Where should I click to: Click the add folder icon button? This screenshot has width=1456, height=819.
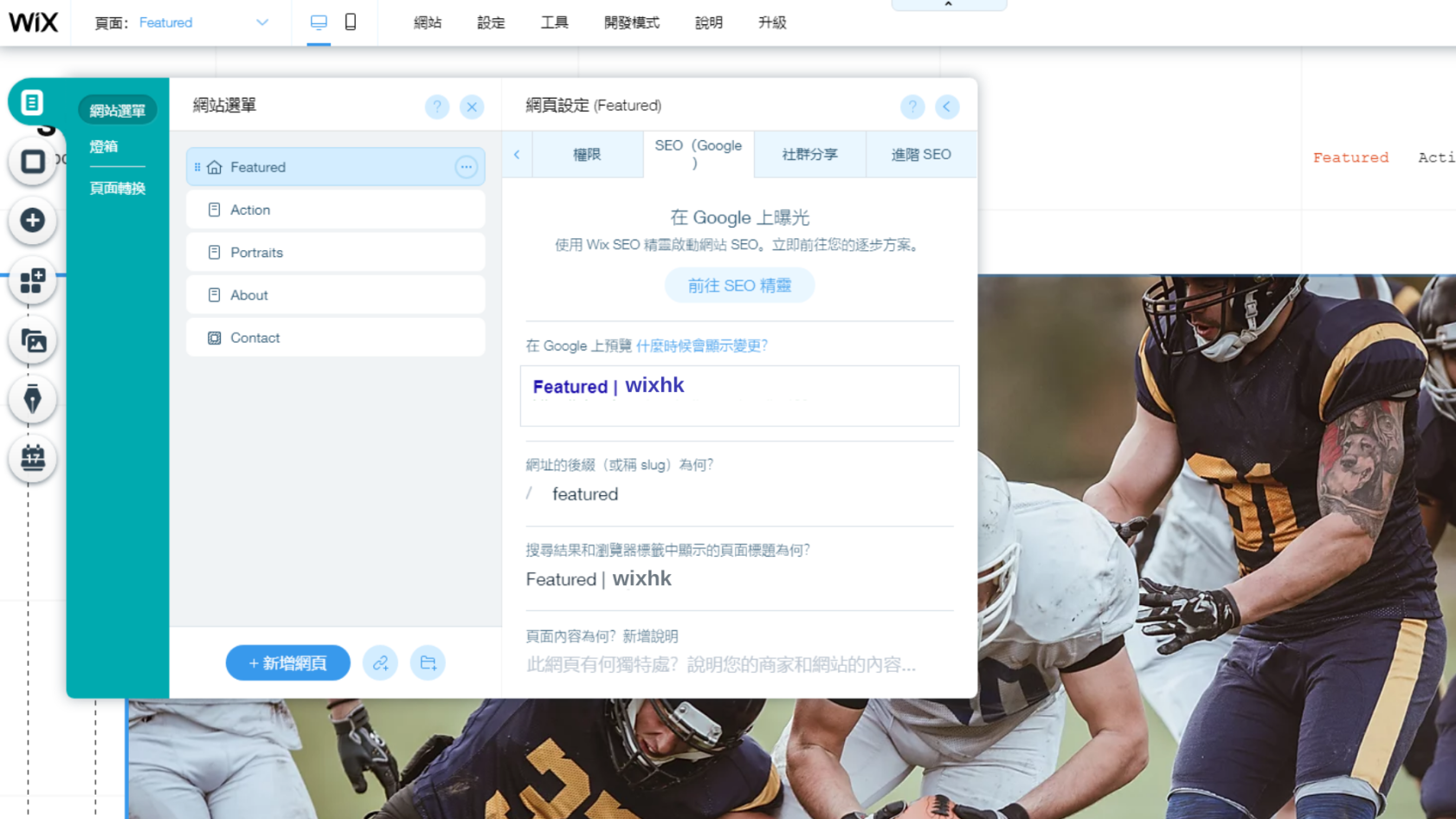(428, 663)
